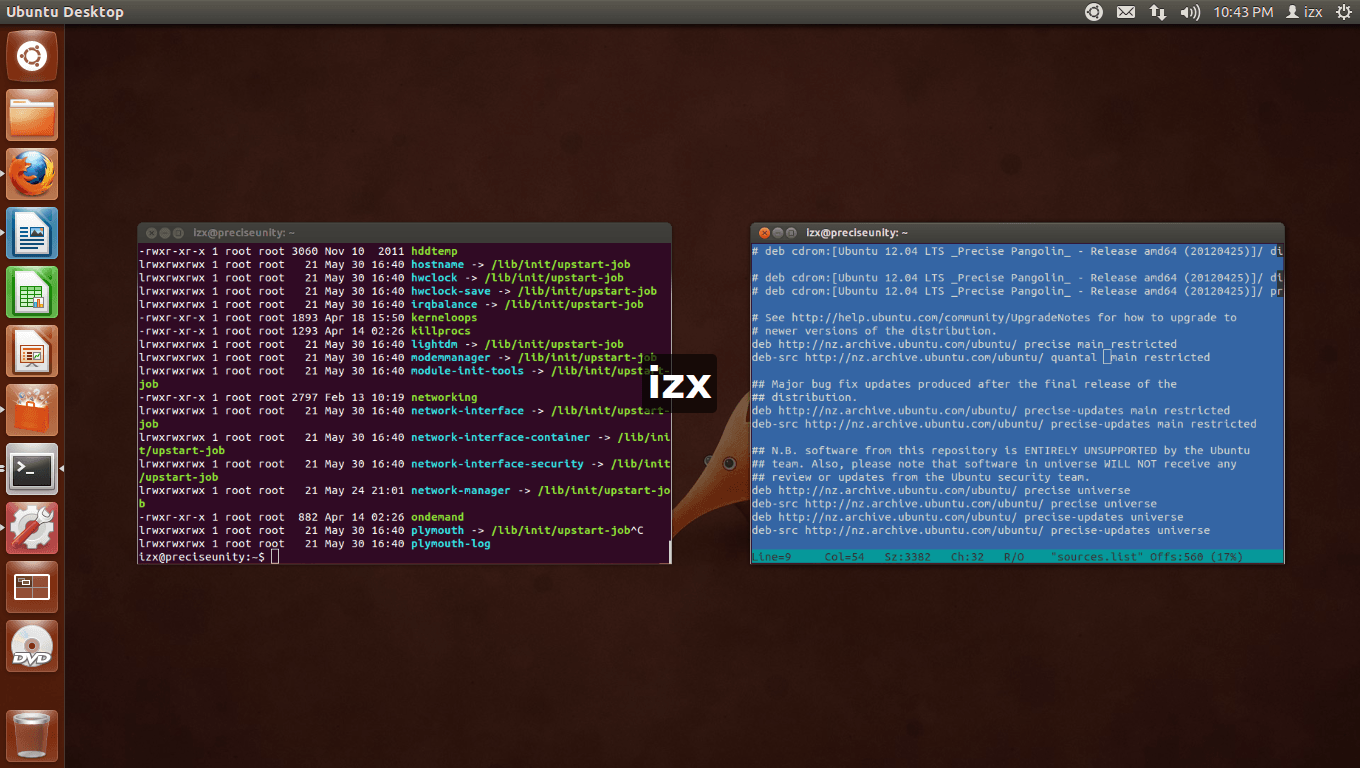Click 'Offs:560 (17%)' in status bar
This screenshot has width=1360, height=768.
tap(1197, 556)
